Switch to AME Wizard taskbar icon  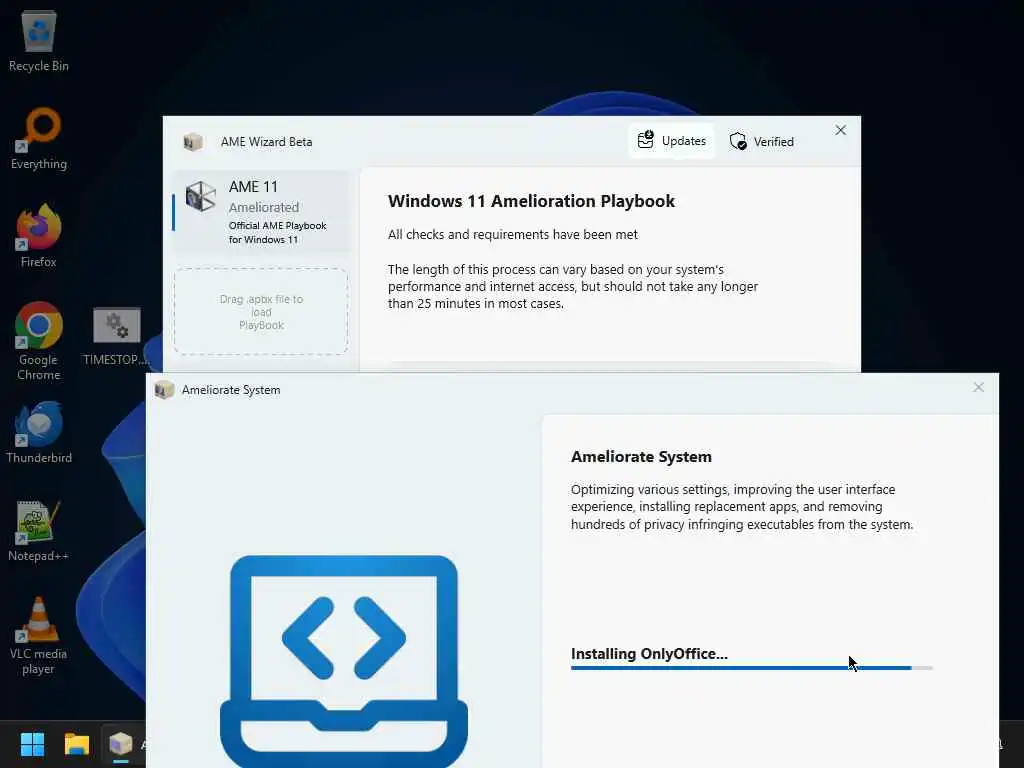coord(121,744)
